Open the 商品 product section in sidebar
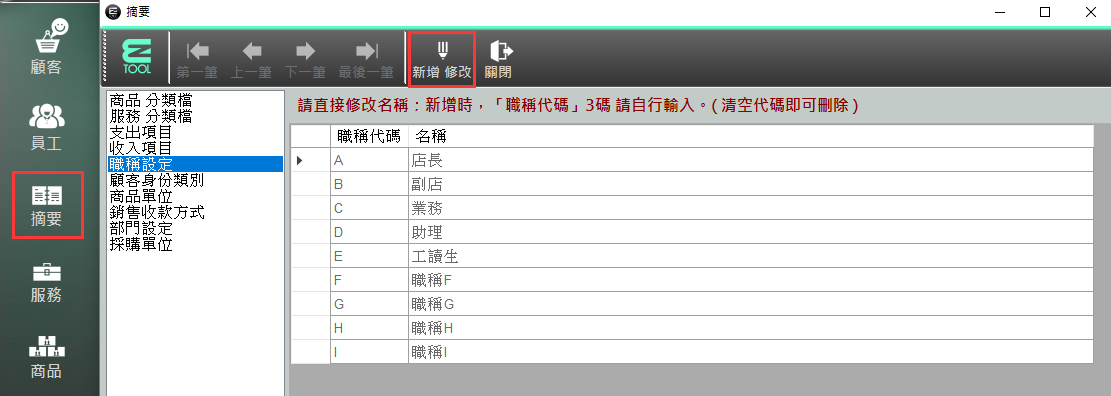Viewport: 1111px width, 396px height. pyautogui.click(x=46, y=358)
